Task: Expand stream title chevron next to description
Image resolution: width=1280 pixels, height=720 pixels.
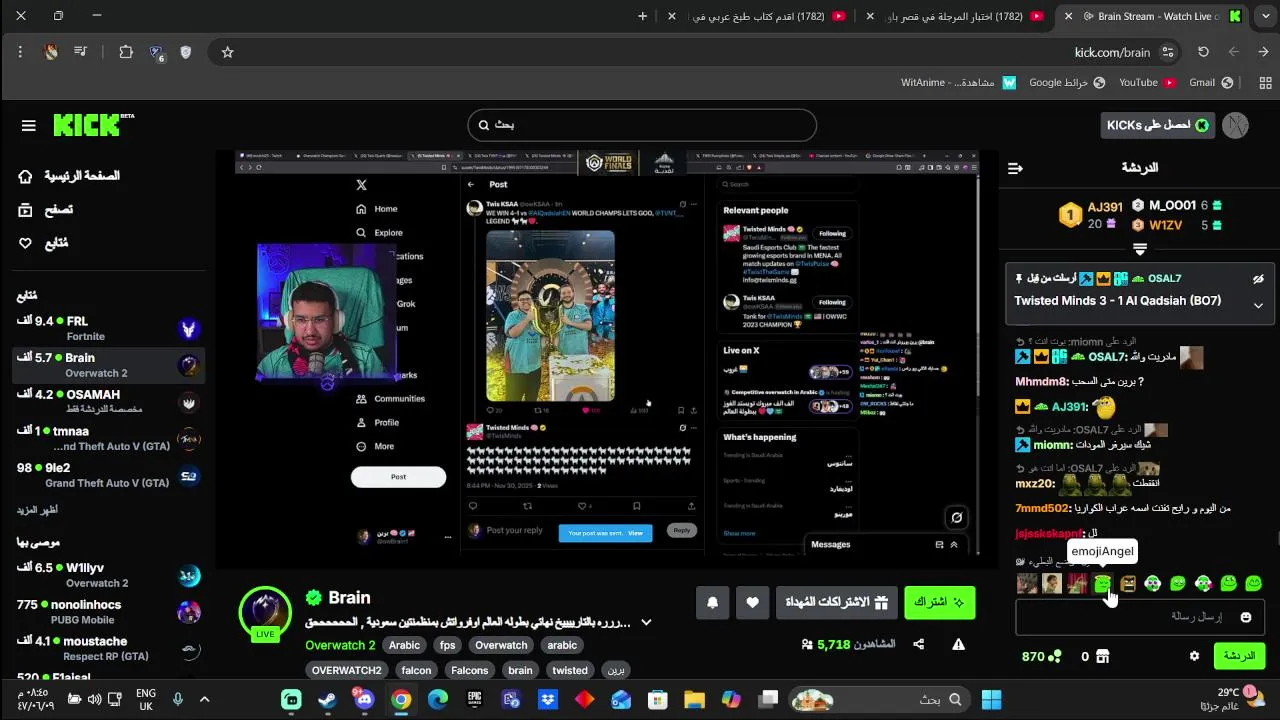Action: (x=646, y=622)
